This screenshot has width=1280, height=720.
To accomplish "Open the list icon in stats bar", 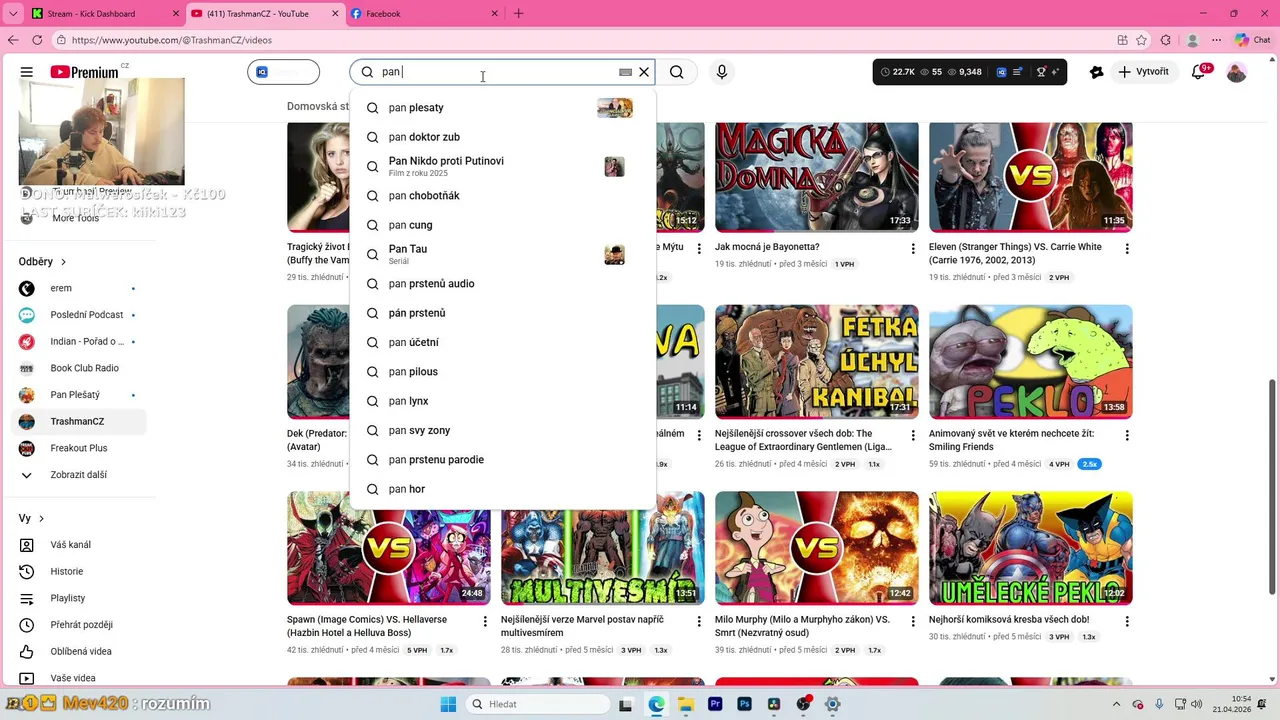I will (1018, 72).
